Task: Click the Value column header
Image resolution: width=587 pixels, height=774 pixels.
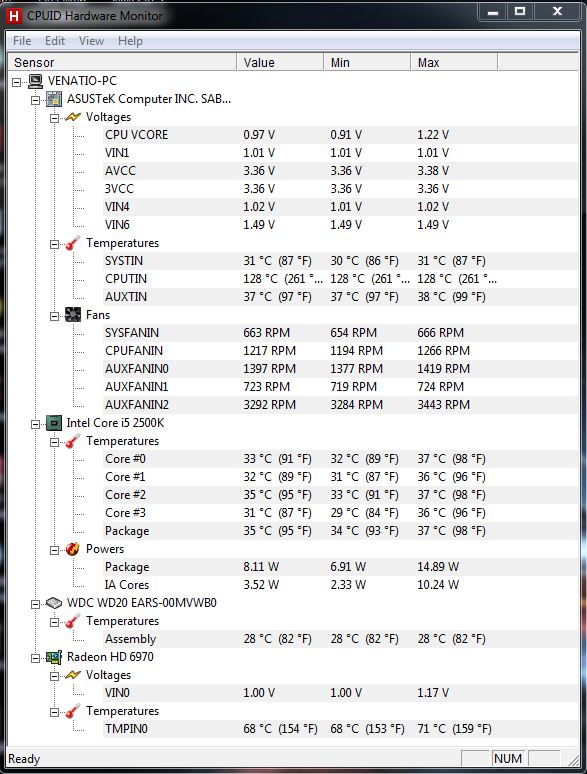Action: pyautogui.click(x=280, y=63)
